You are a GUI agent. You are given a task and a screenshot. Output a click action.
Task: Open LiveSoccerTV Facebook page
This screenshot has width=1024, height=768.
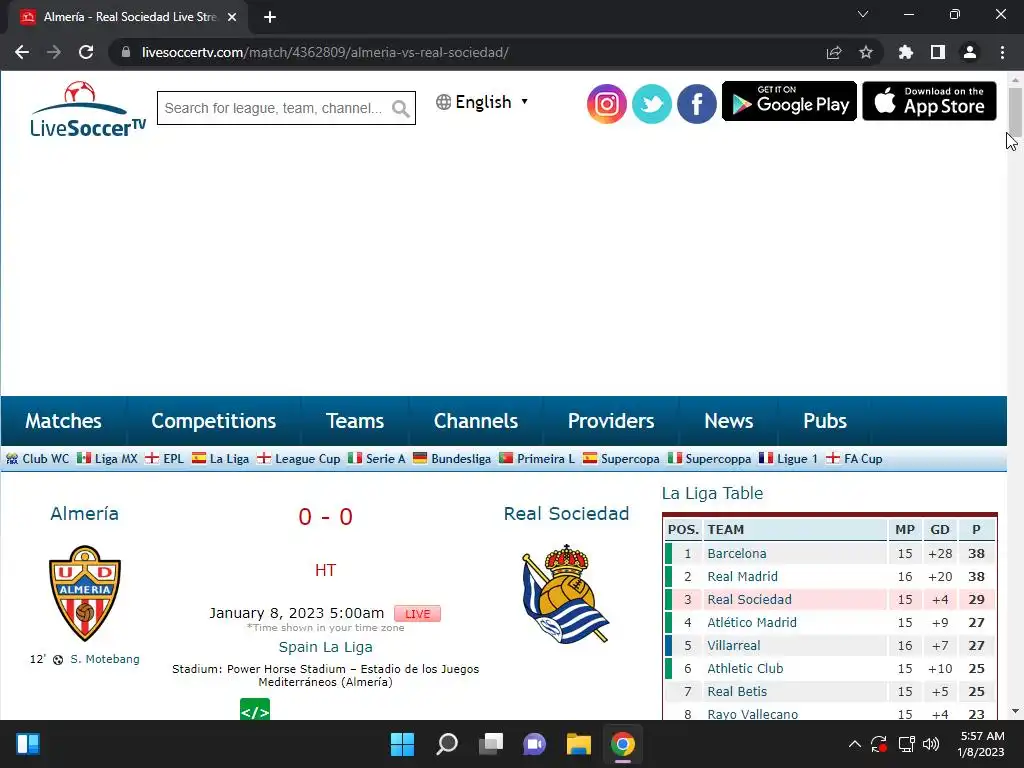696,104
